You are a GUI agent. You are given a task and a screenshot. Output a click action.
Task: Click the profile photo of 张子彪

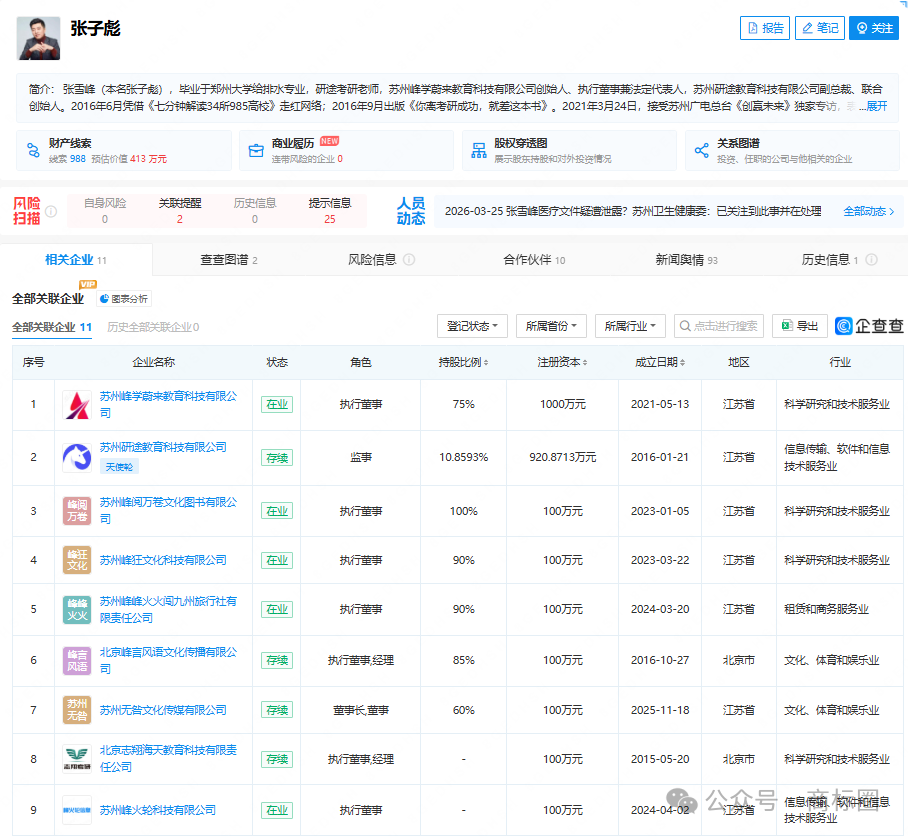pyautogui.click(x=38, y=38)
